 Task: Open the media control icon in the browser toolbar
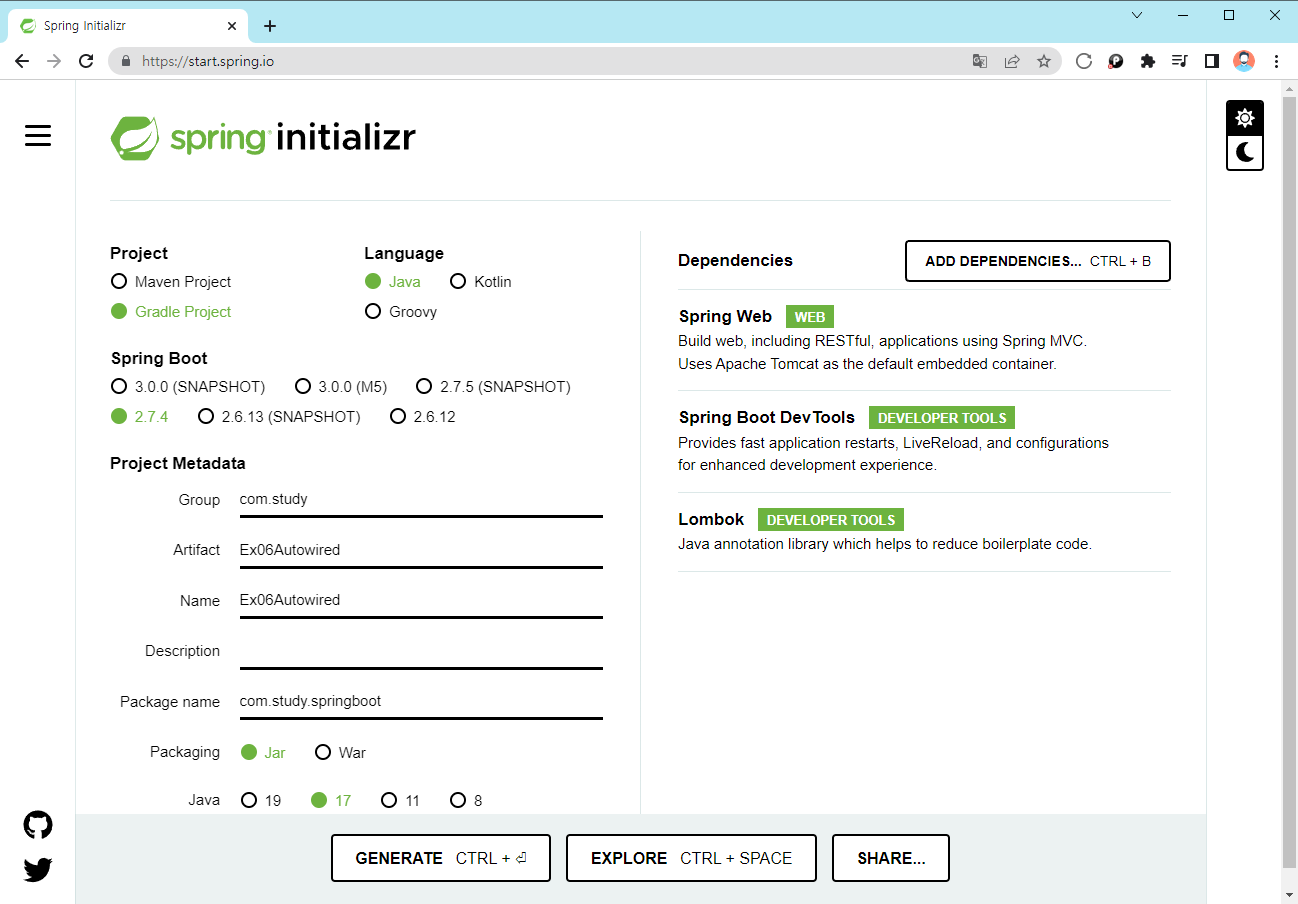pos(1180,61)
